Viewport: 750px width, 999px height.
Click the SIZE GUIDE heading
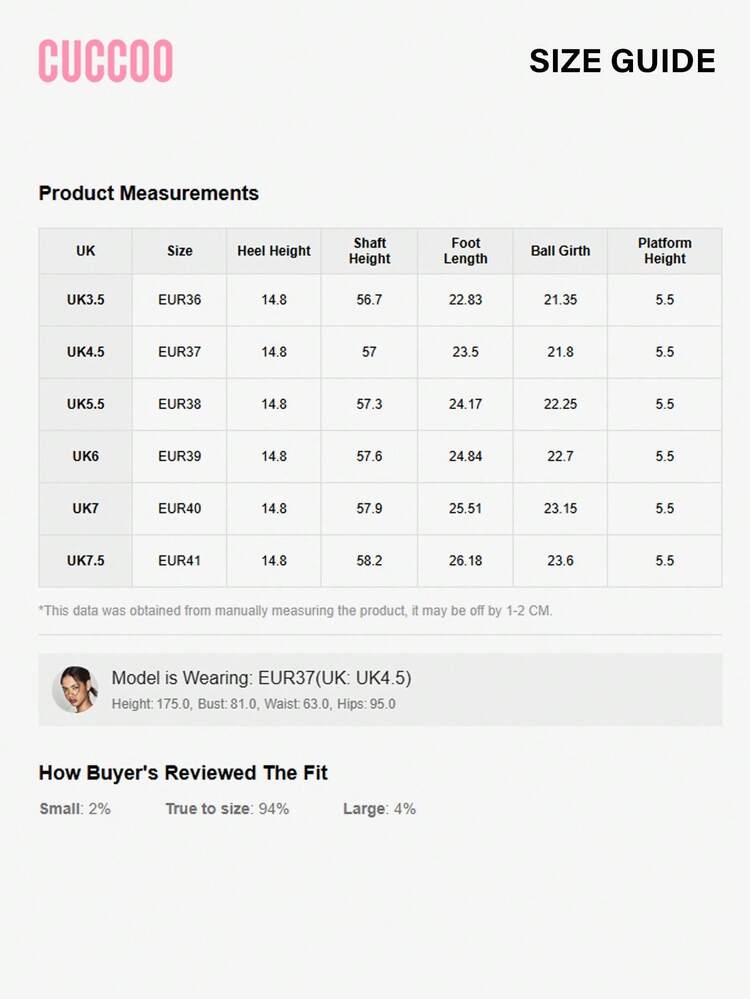(x=622, y=61)
